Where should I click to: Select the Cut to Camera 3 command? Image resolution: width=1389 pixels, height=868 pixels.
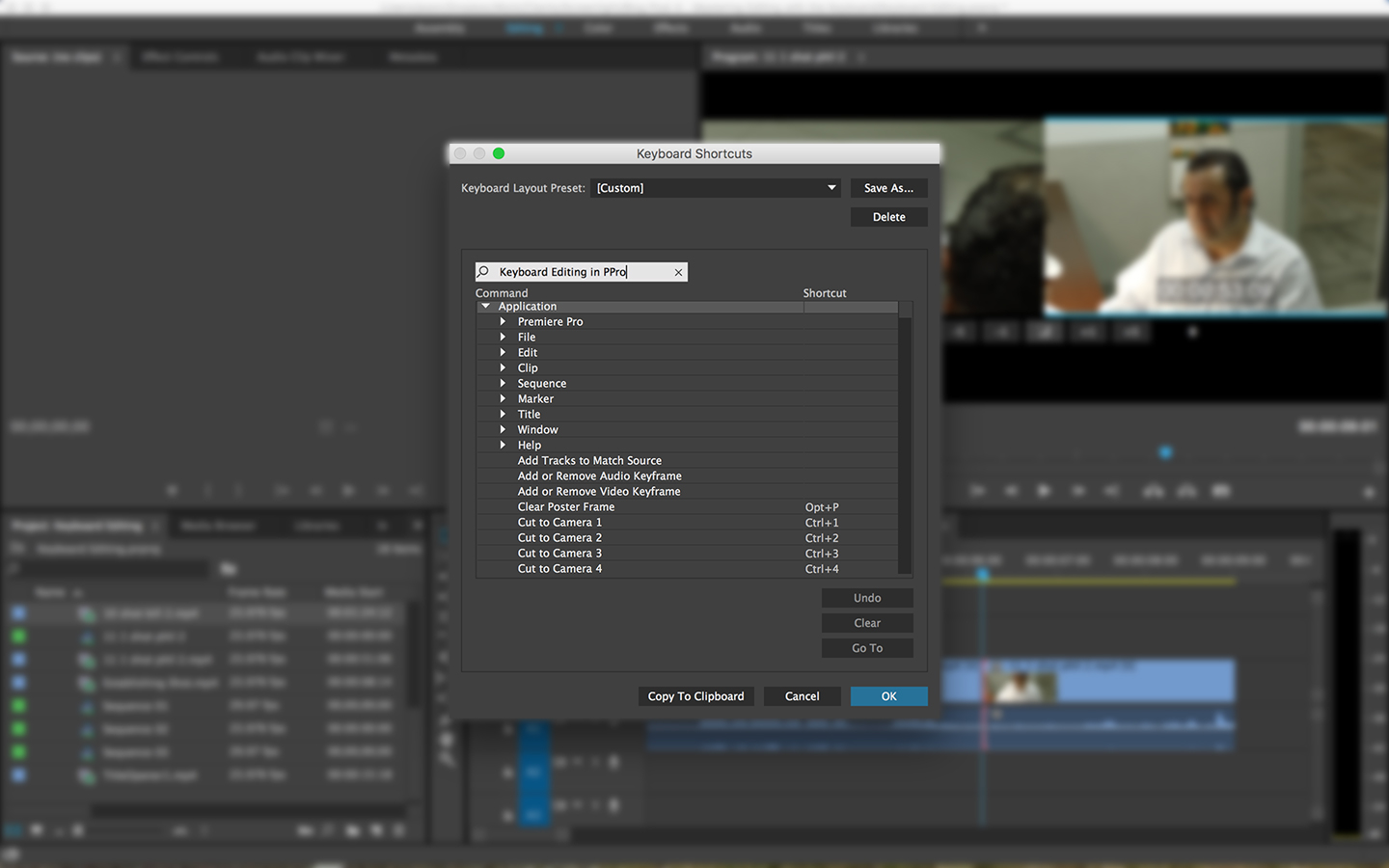point(559,554)
